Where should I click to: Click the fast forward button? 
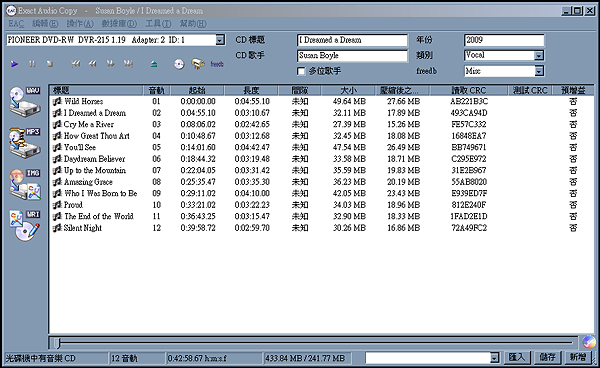coord(111,64)
